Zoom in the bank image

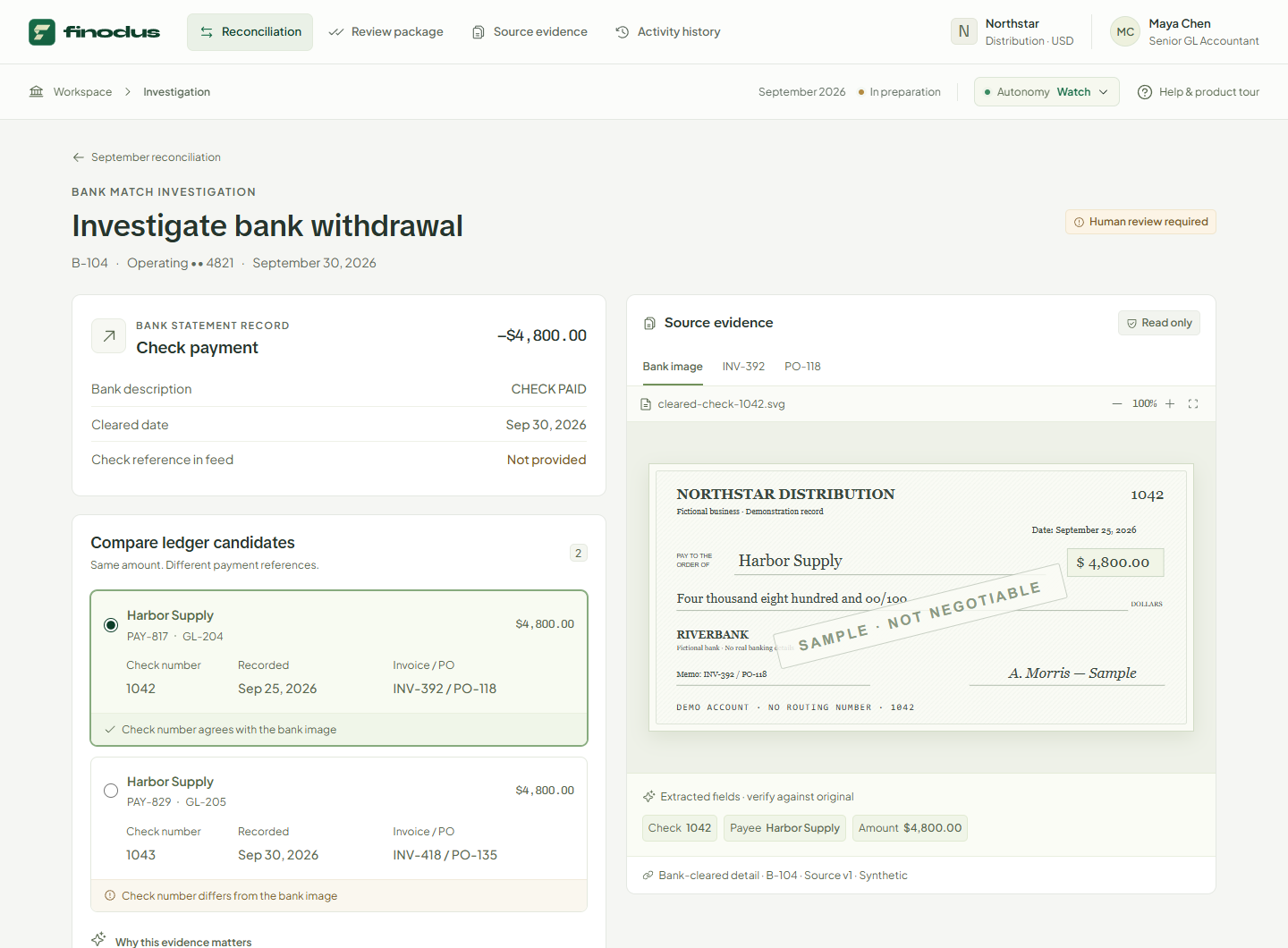coord(1170,404)
